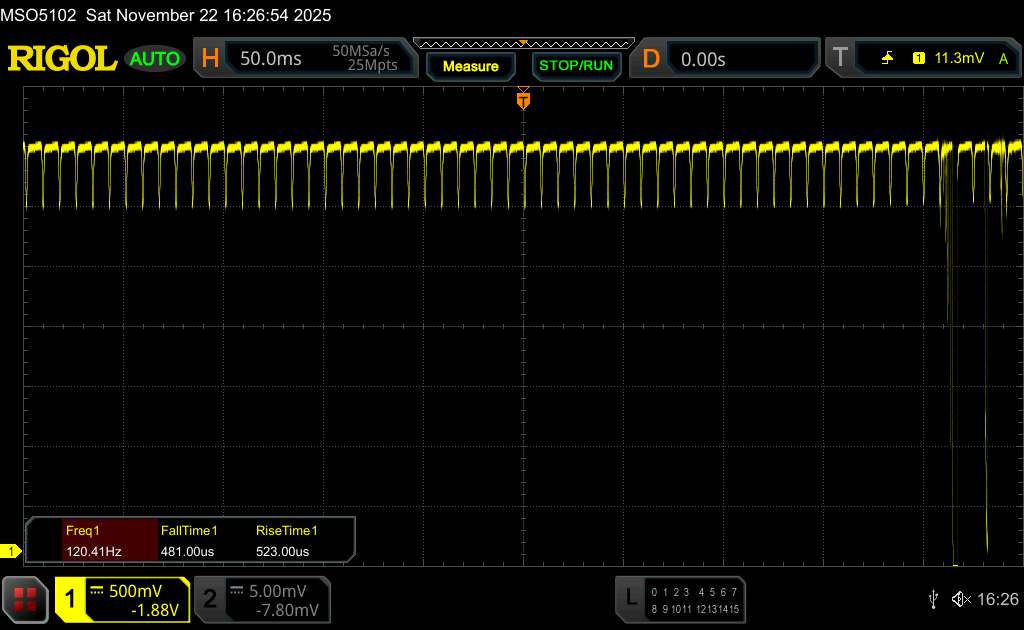Viewport: 1024px width, 630px height.
Task: Click the RIGOL logo
Action: [62, 59]
